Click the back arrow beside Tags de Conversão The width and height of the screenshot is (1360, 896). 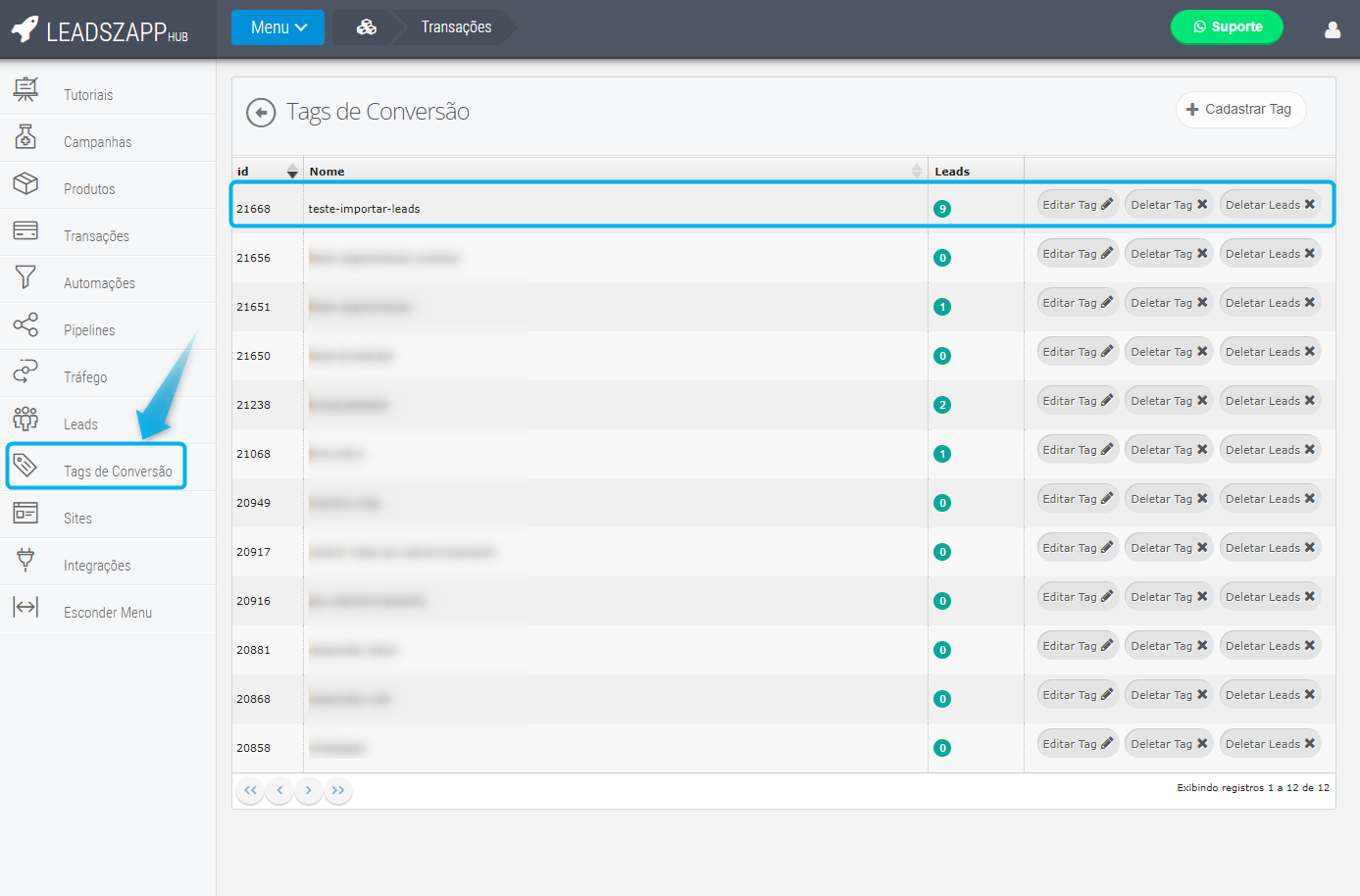(260, 113)
